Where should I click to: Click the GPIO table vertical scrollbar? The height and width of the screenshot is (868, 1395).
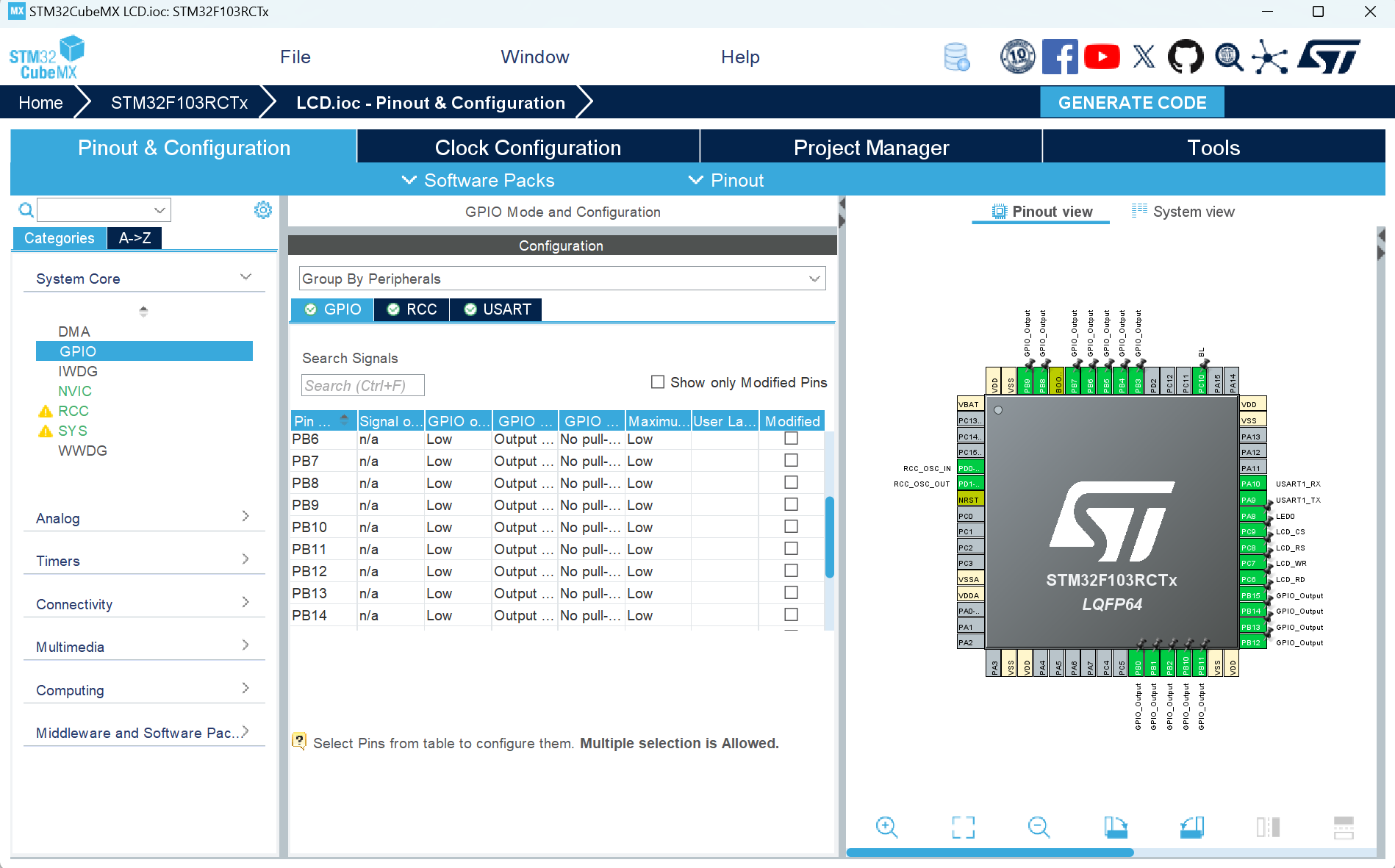coord(830,537)
